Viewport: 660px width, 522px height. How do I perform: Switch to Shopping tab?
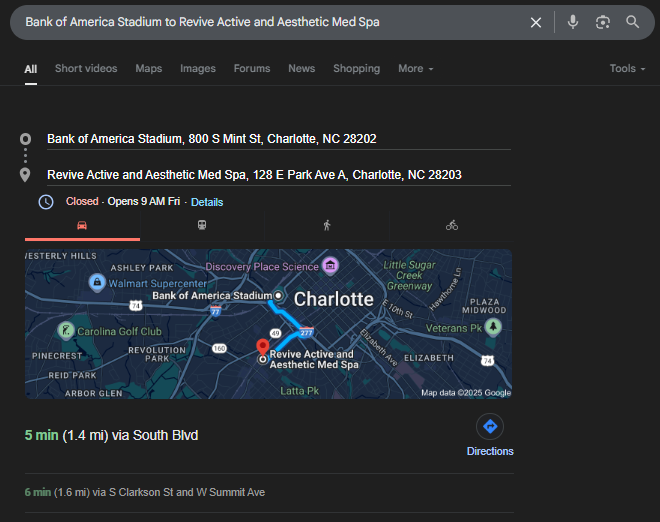click(357, 69)
